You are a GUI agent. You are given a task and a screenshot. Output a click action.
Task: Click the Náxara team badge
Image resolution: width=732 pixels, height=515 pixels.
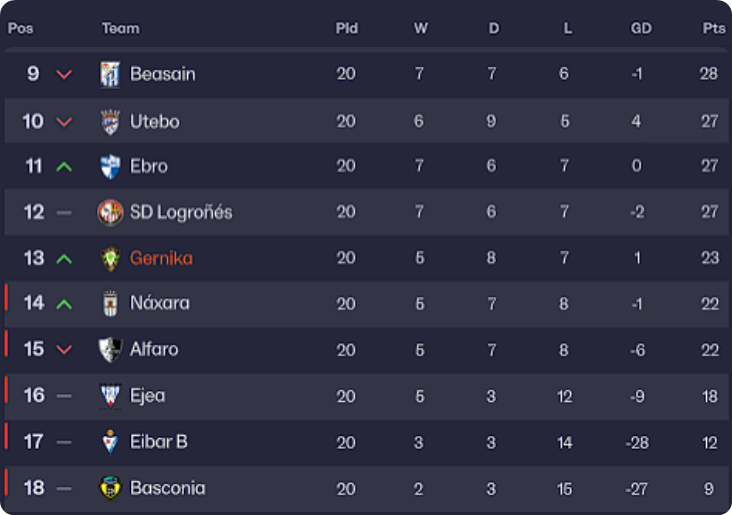pos(110,303)
